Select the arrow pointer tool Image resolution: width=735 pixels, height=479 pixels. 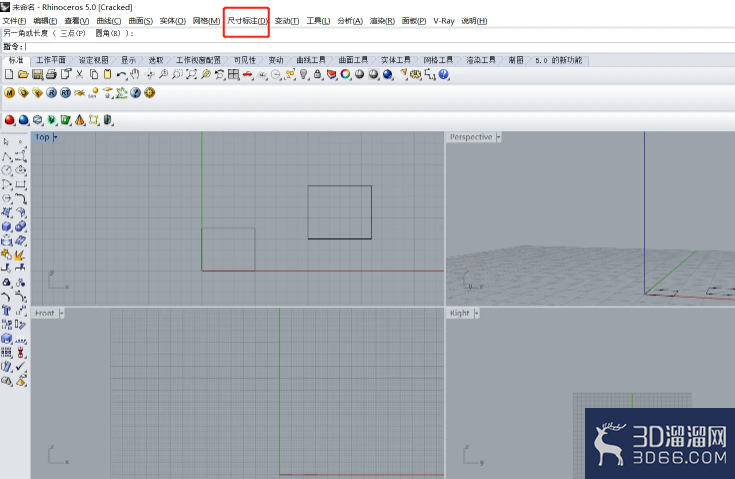7,142
